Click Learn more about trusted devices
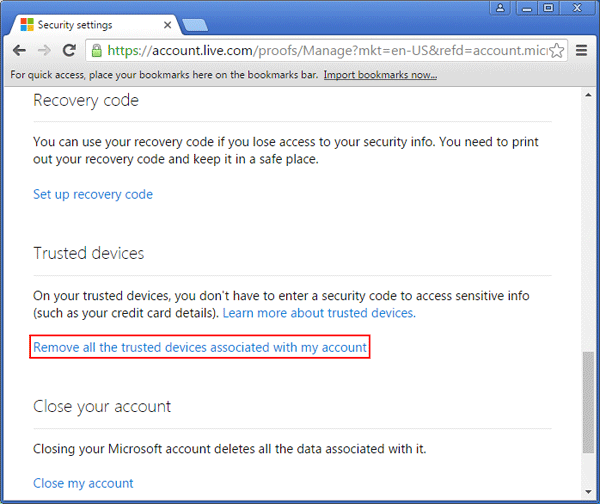600x504 pixels. point(319,313)
